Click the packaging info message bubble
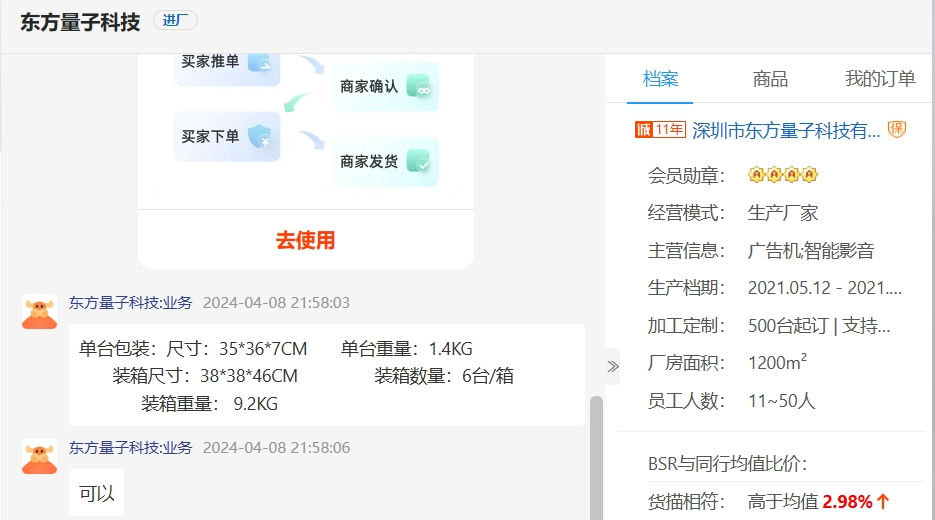Screen dimensions: 935x520 point(327,376)
